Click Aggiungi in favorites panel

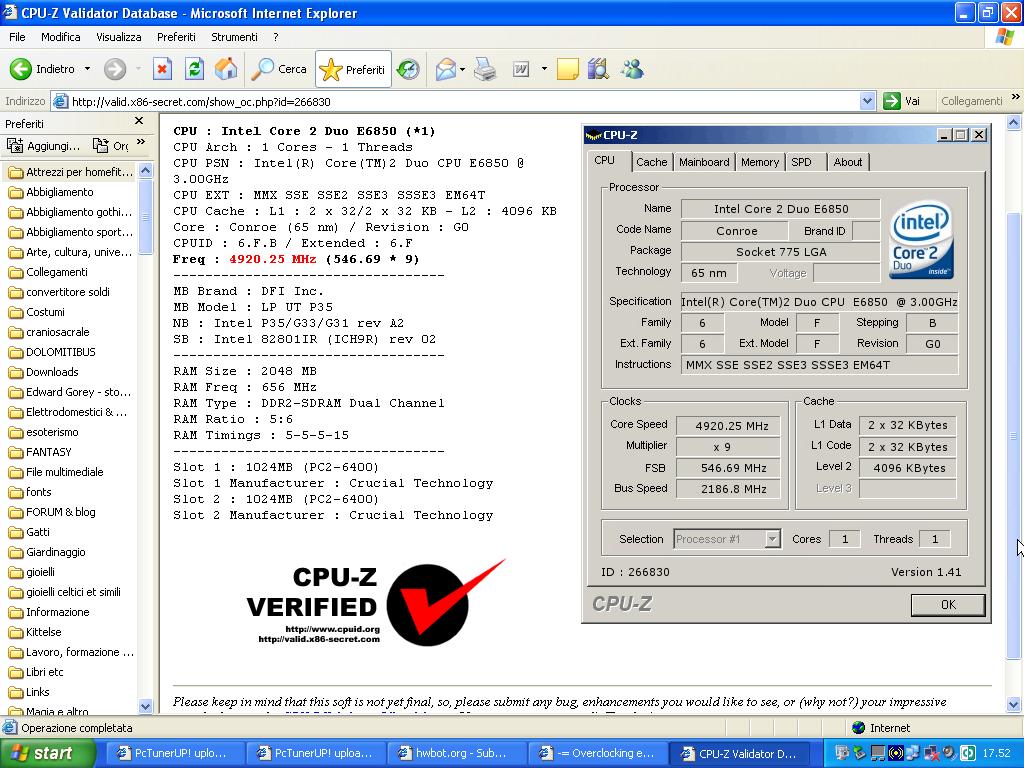(x=43, y=146)
